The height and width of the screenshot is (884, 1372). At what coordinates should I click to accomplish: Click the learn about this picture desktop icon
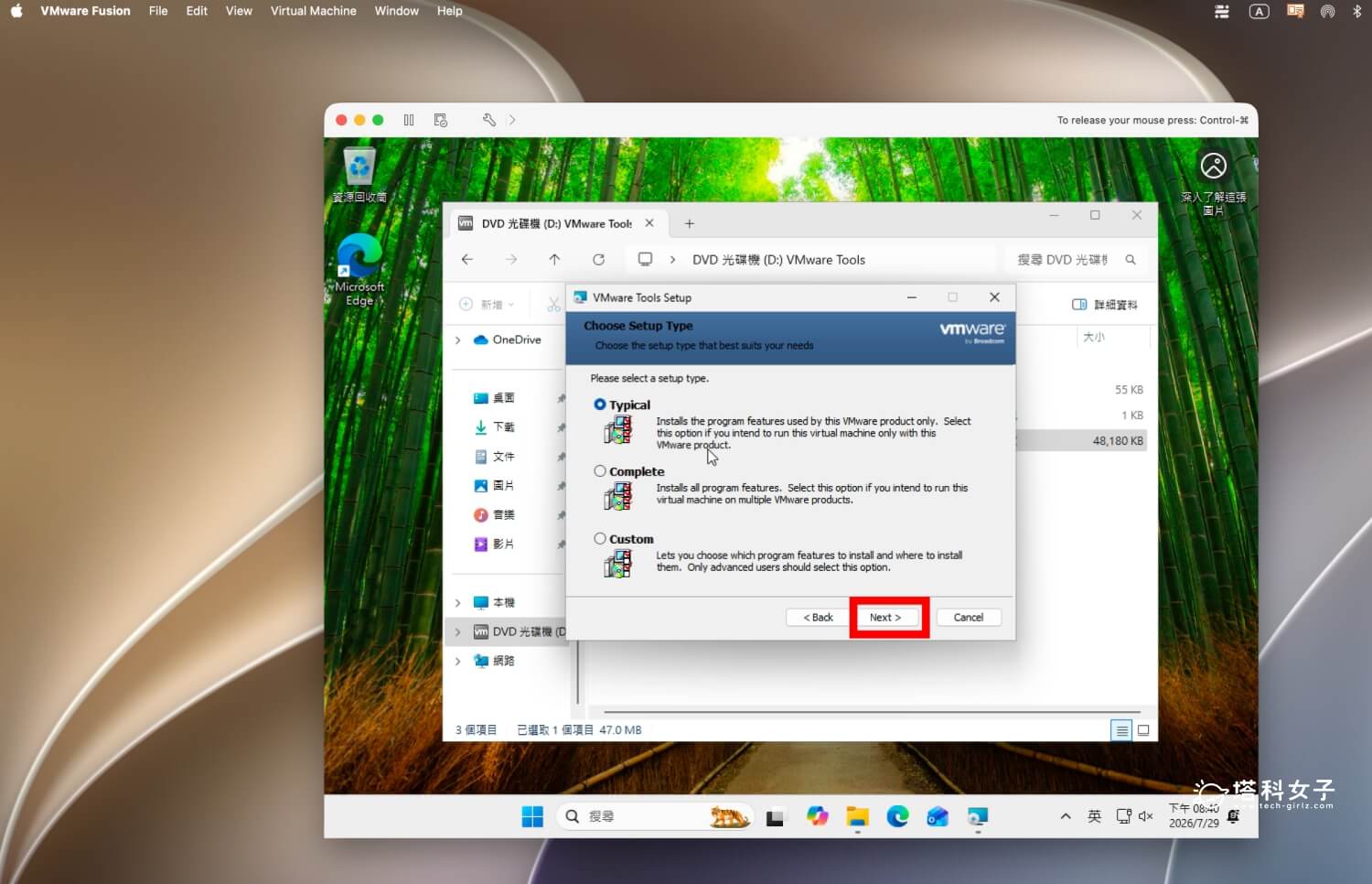tap(1213, 183)
